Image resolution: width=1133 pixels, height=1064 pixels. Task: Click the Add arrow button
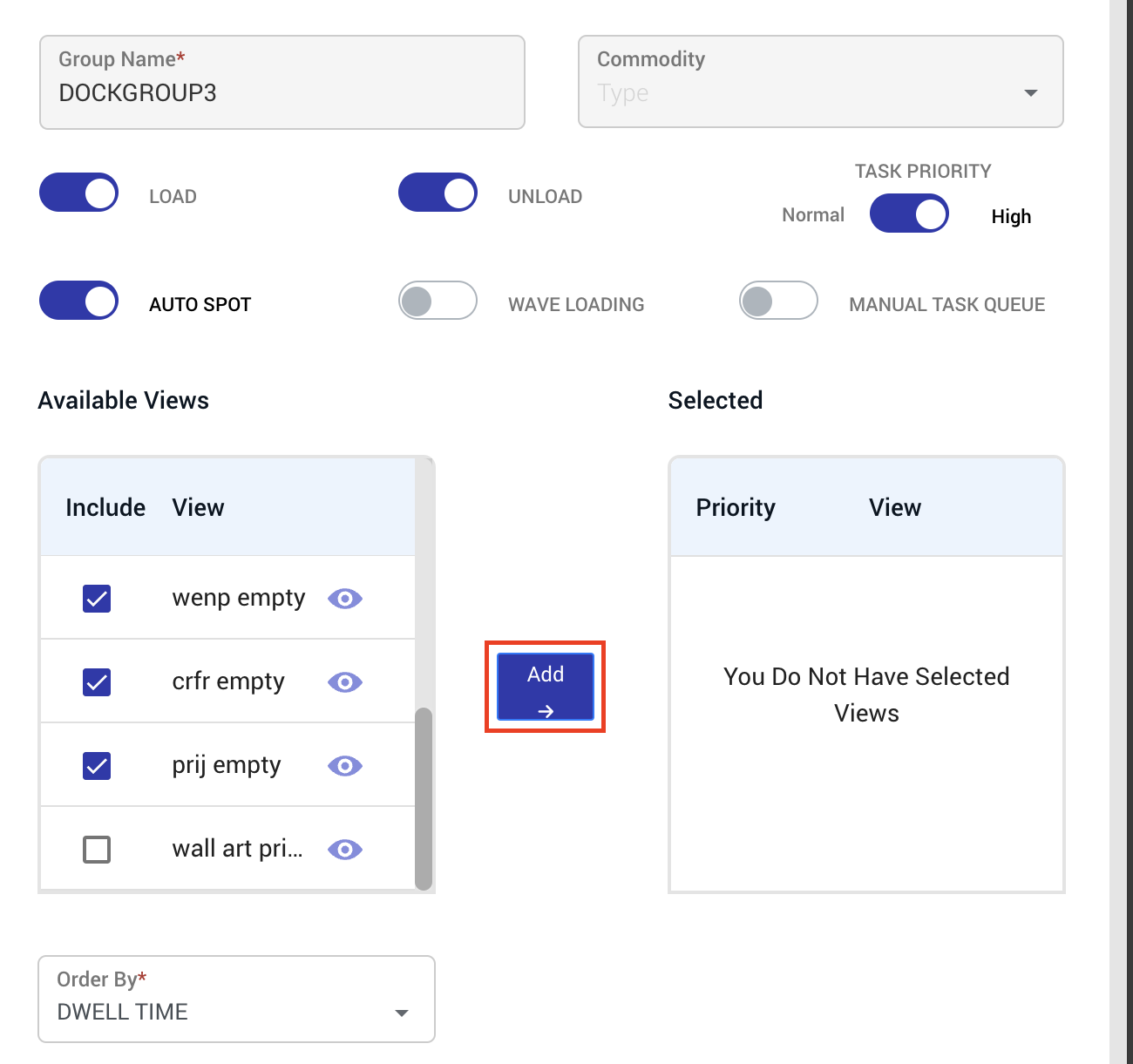click(x=546, y=687)
